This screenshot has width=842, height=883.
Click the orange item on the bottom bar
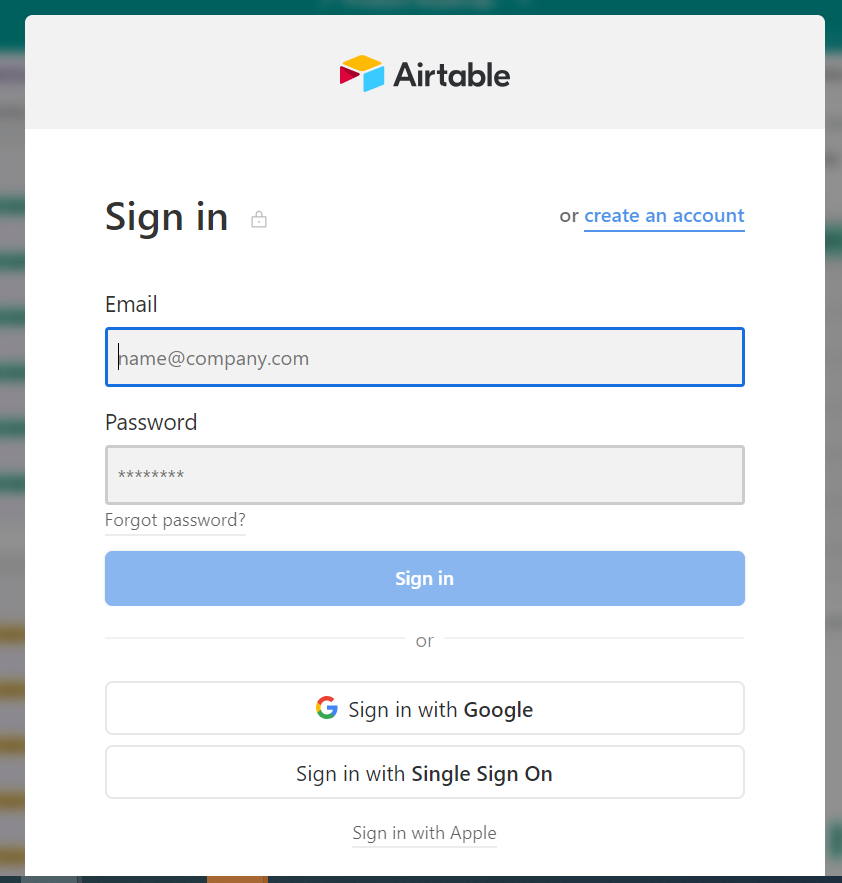tap(237, 879)
